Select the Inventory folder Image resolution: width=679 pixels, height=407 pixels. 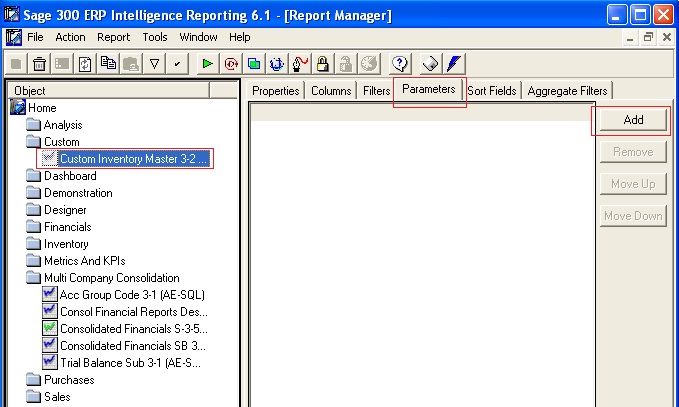(66, 244)
